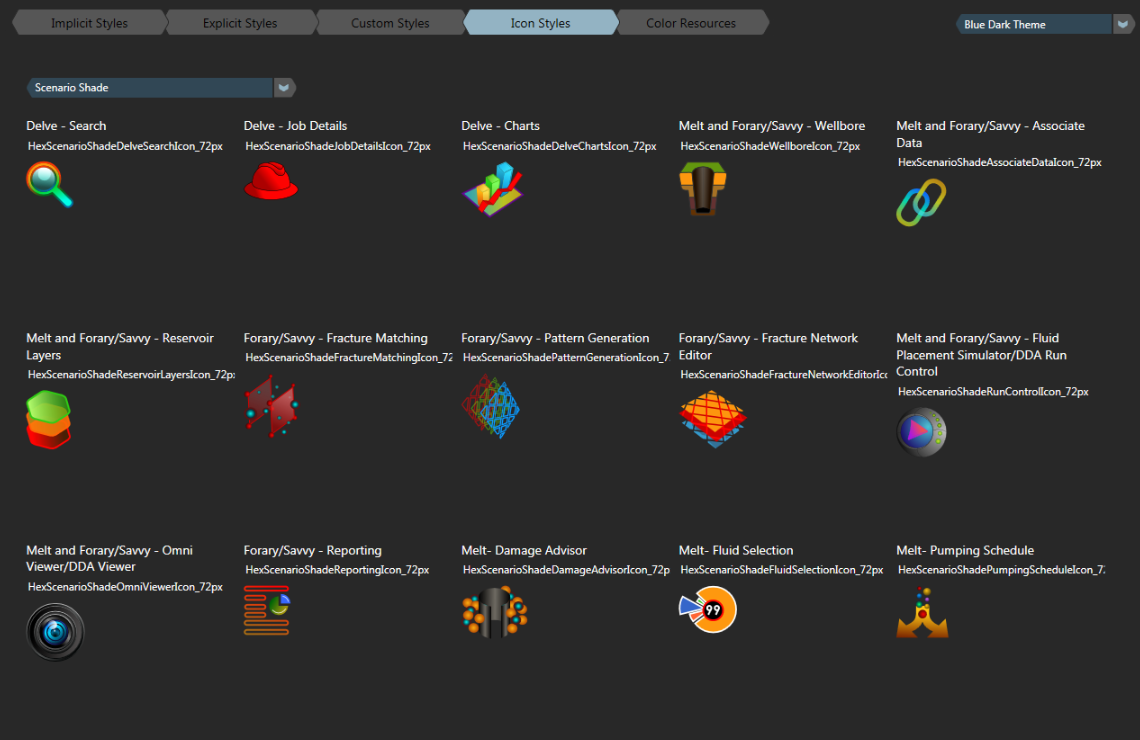Select the red hard hat Job Details icon
1140x740 pixels.
click(270, 181)
